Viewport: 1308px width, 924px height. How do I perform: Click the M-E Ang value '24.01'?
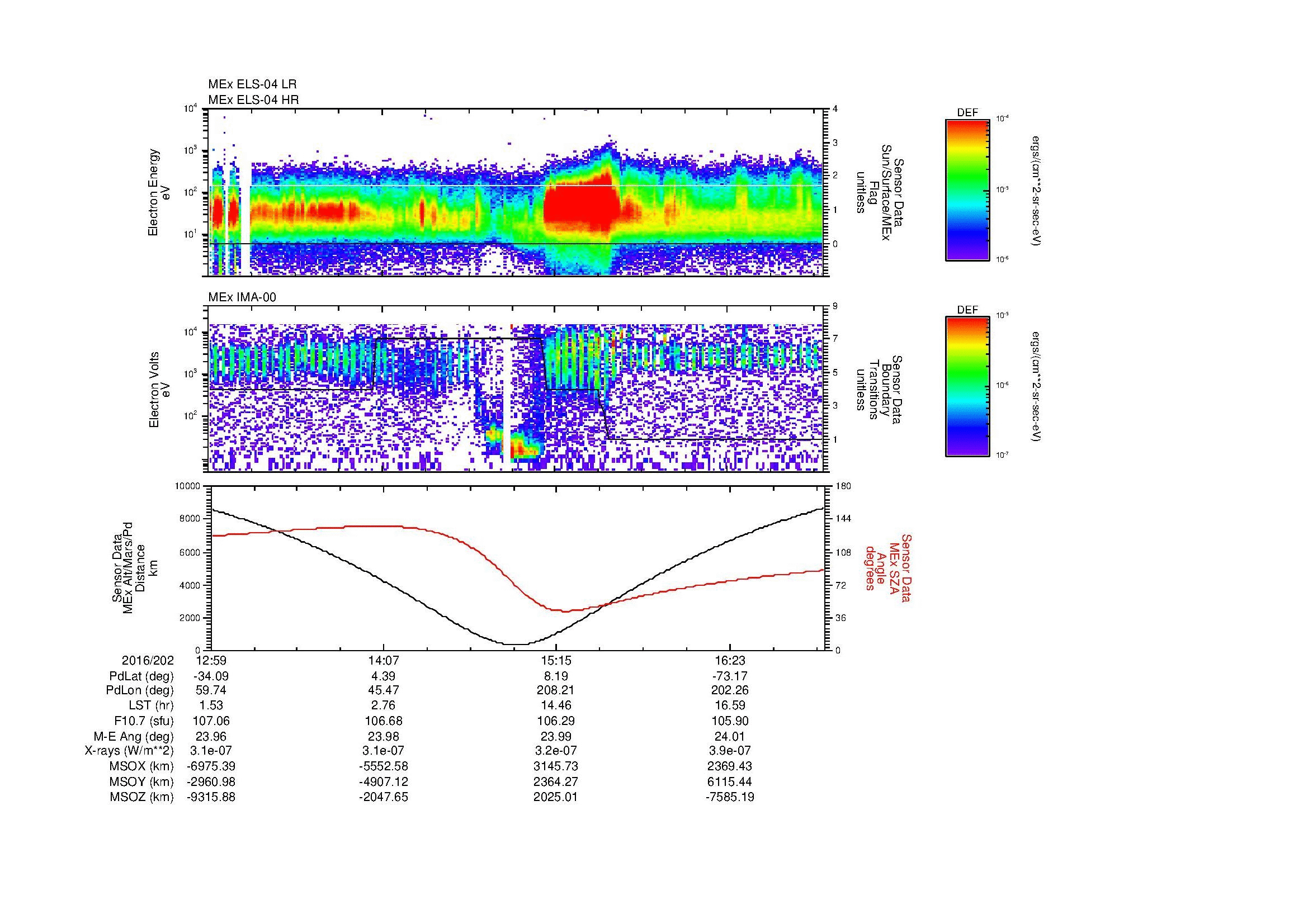[x=729, y=736]
